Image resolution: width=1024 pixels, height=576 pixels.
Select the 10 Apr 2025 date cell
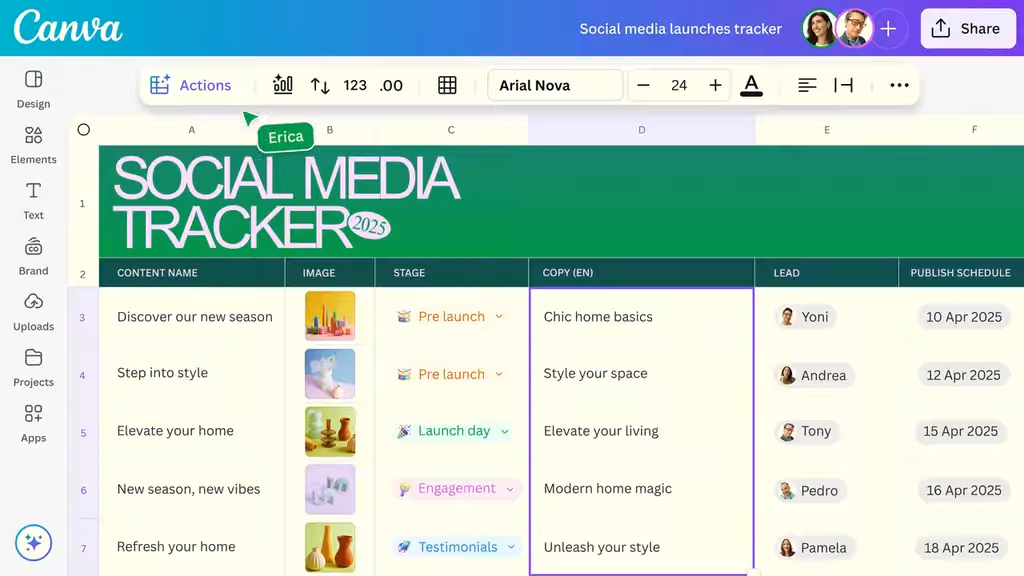964,317
